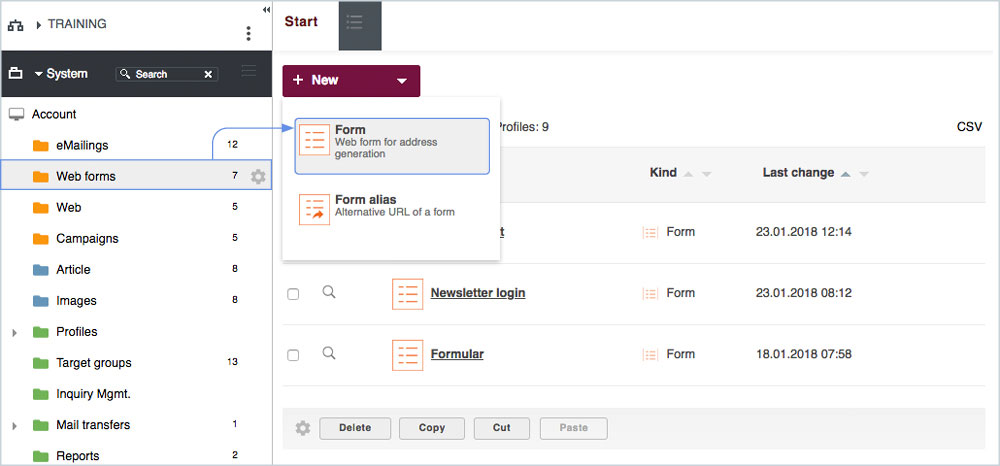Clear the search field with the X icon
Screen dimensions: 1000x466
click(208, 74)
